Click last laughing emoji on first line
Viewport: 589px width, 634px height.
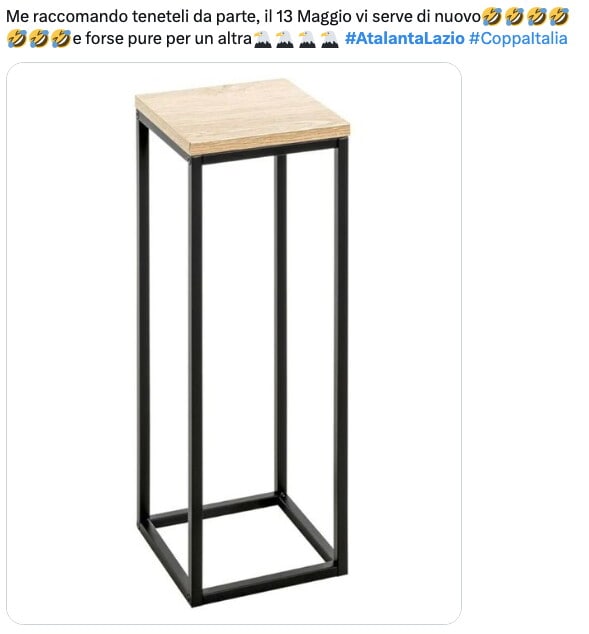pyautogui.click(x=559, y=17)
